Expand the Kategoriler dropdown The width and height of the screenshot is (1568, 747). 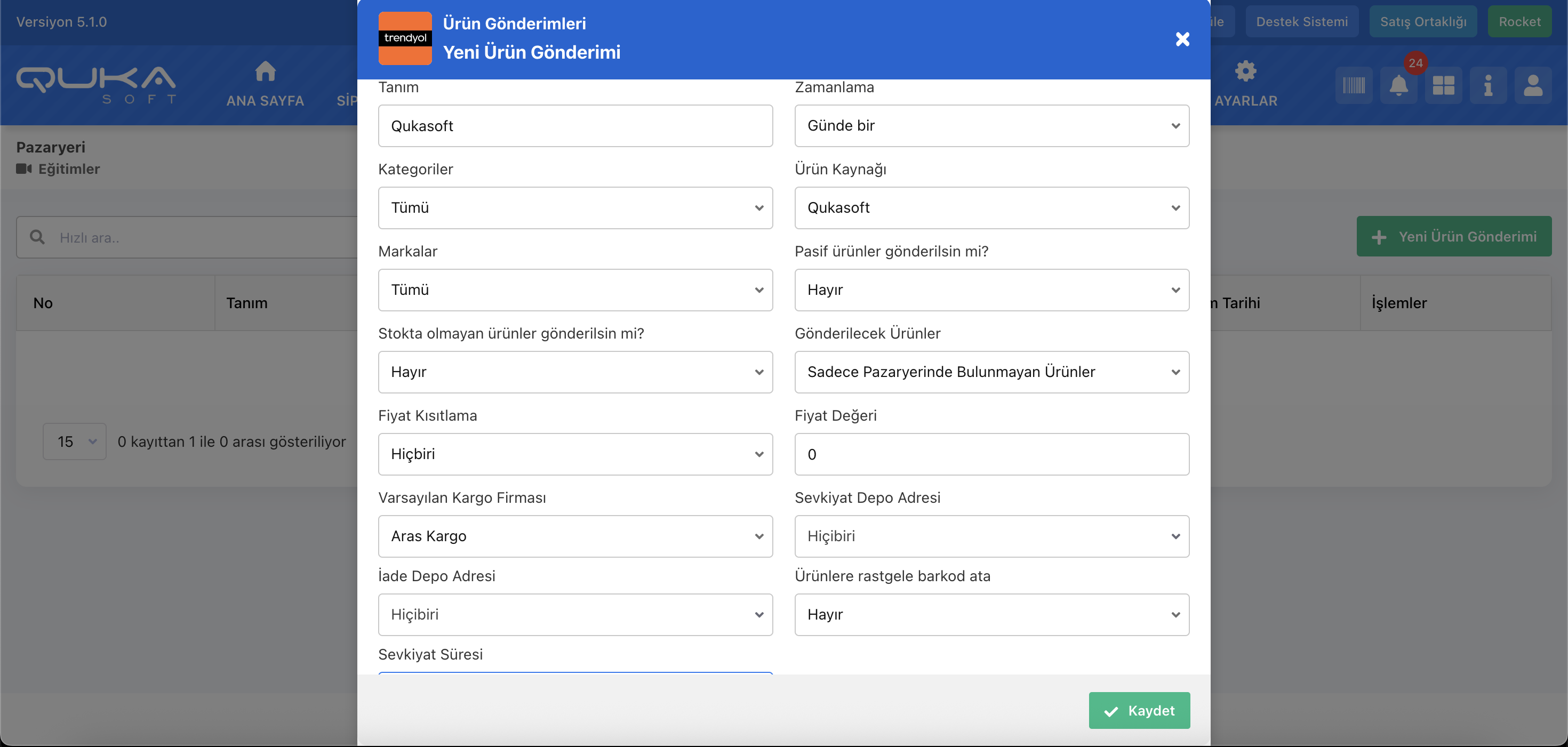pos(575,208)
